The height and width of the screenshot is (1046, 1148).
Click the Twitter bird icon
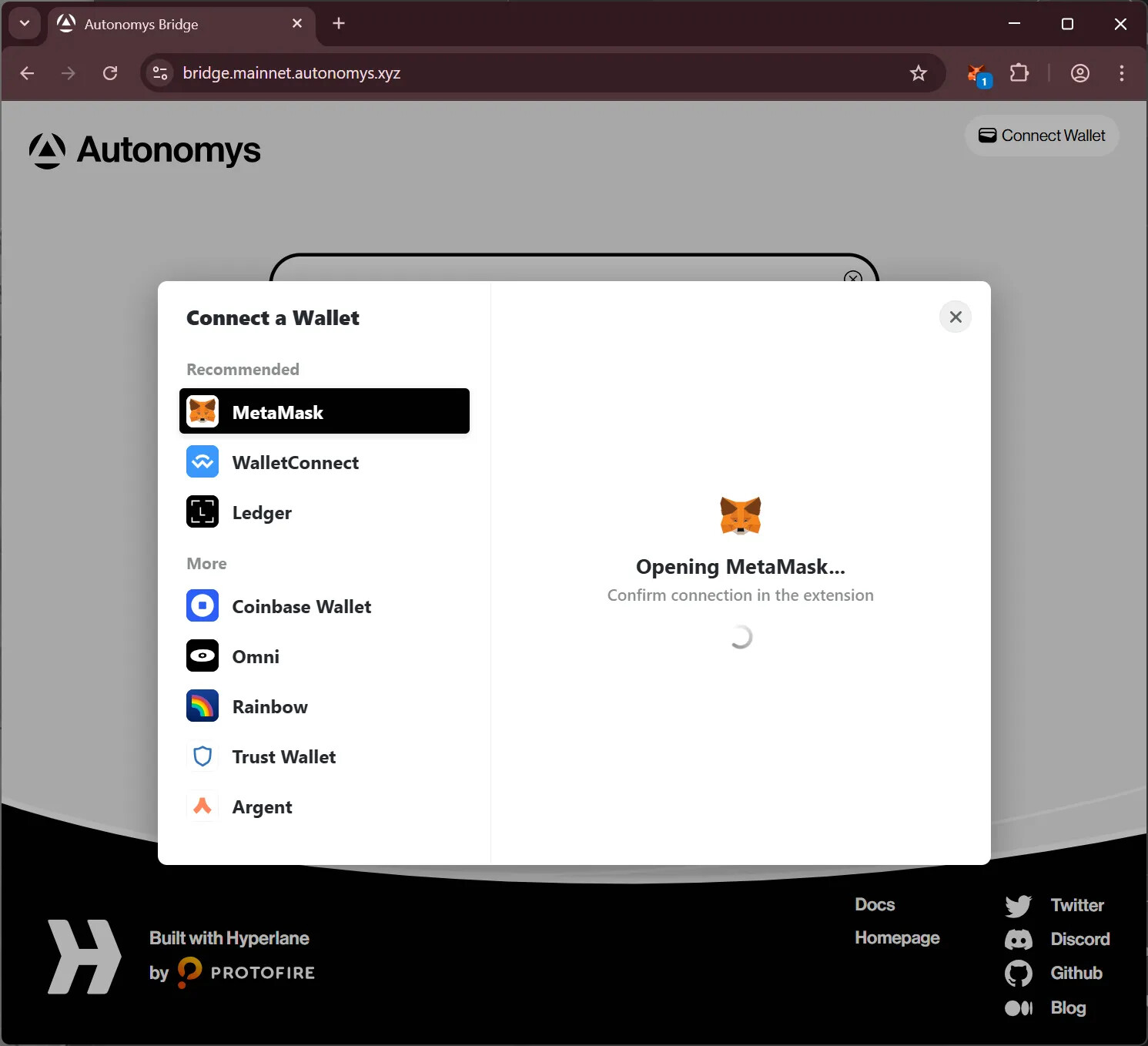(1018, 906)
